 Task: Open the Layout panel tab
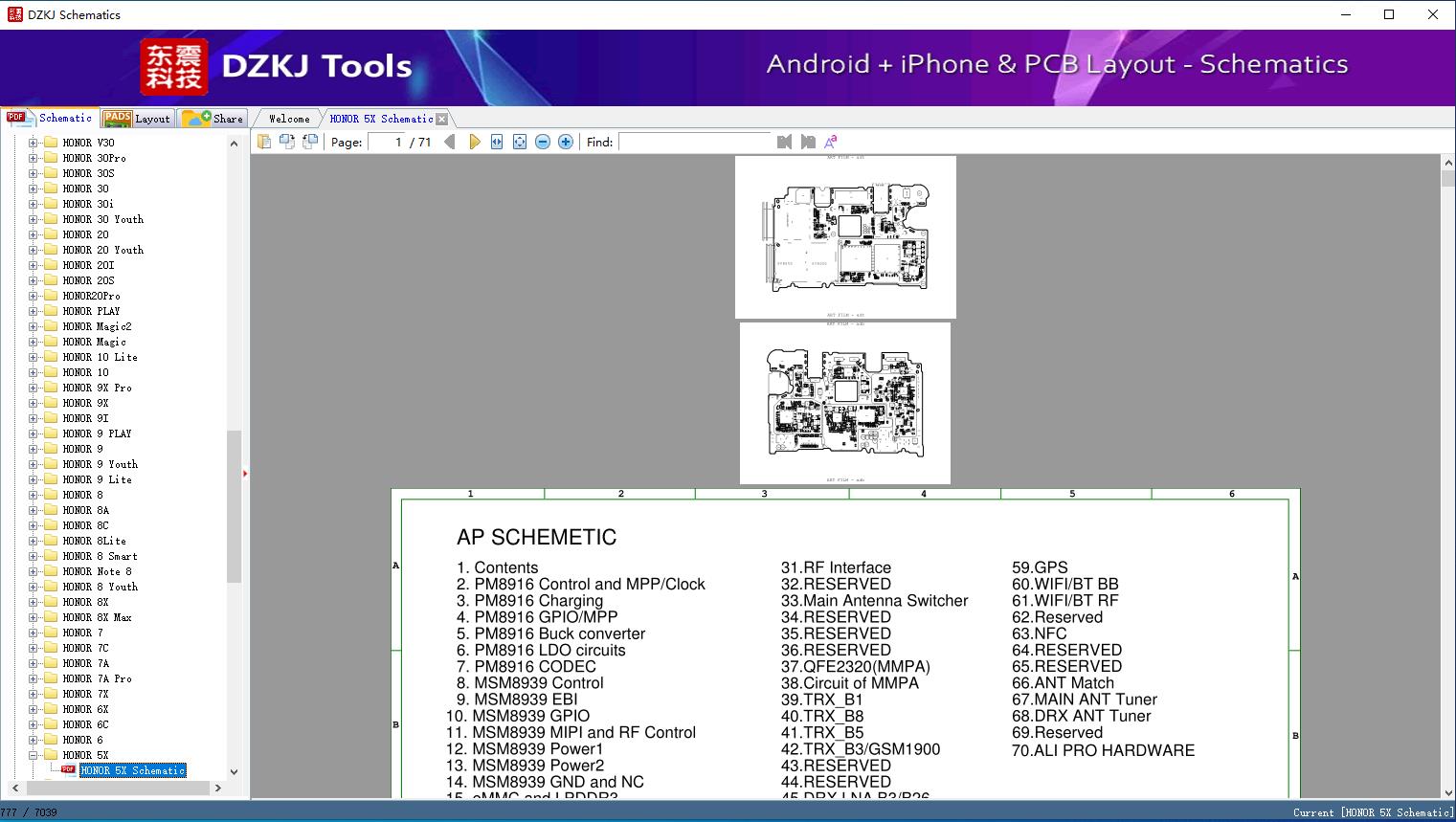tap(137, 119)
